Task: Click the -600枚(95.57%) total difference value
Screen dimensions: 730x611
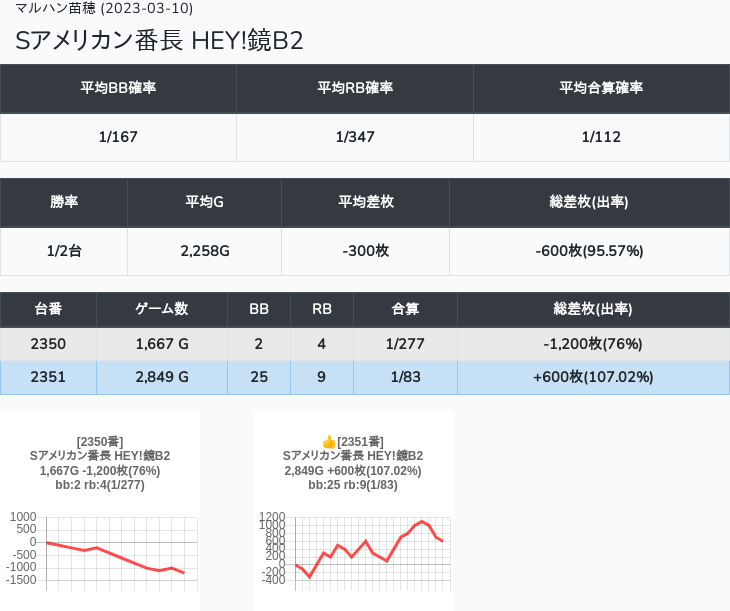Action: pyautogui.click(x=589, y=251)
